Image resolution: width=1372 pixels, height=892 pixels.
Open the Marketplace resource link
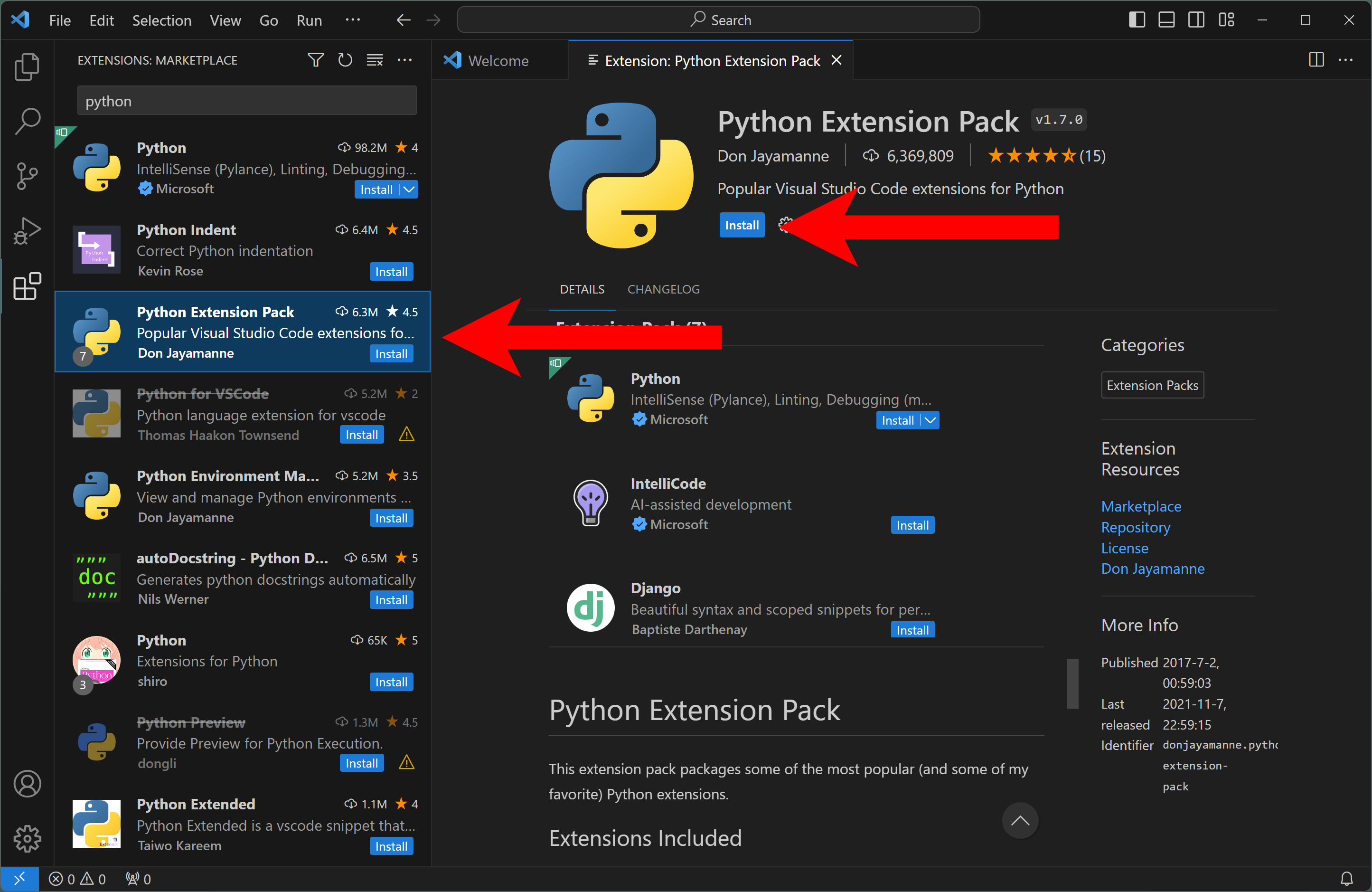pos(1141,506)
